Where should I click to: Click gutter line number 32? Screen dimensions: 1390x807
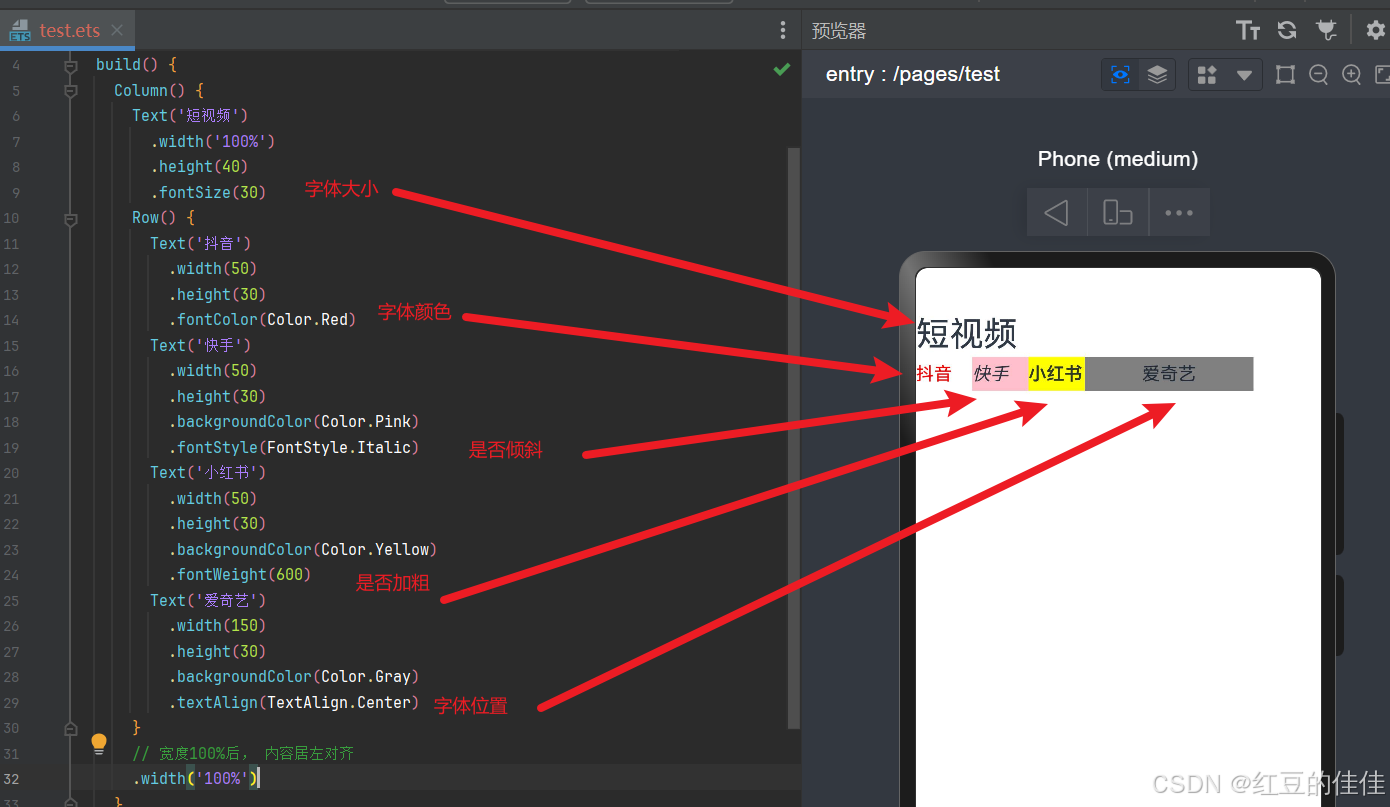pyautogui.click(x=11, y=779)
